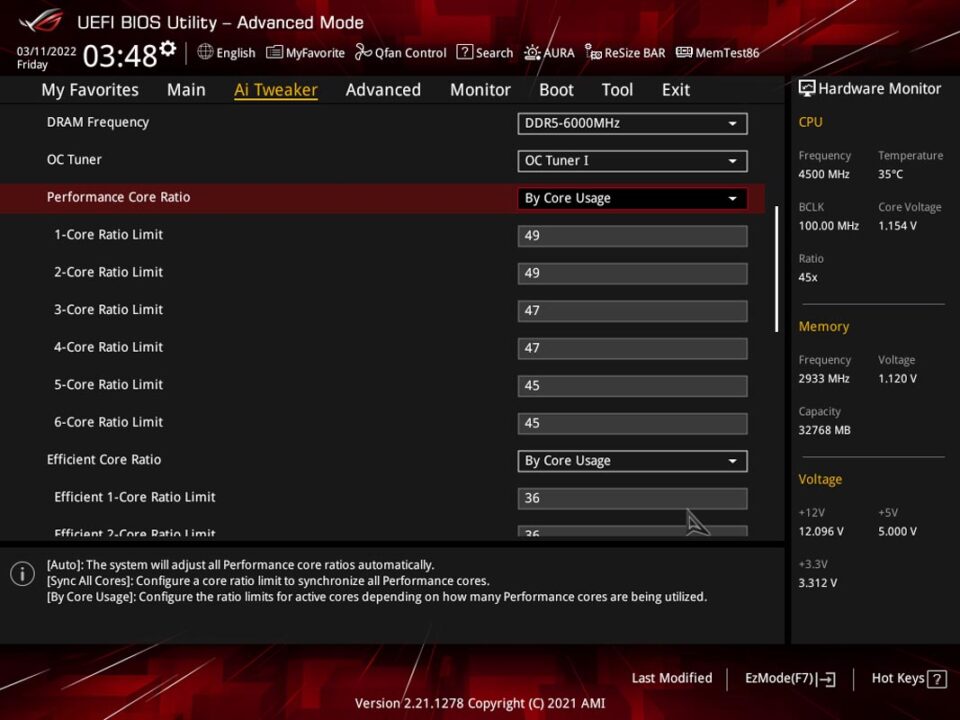
Task: Click BCLK value 100.00 MHz
Action: [x=828, y=226]
